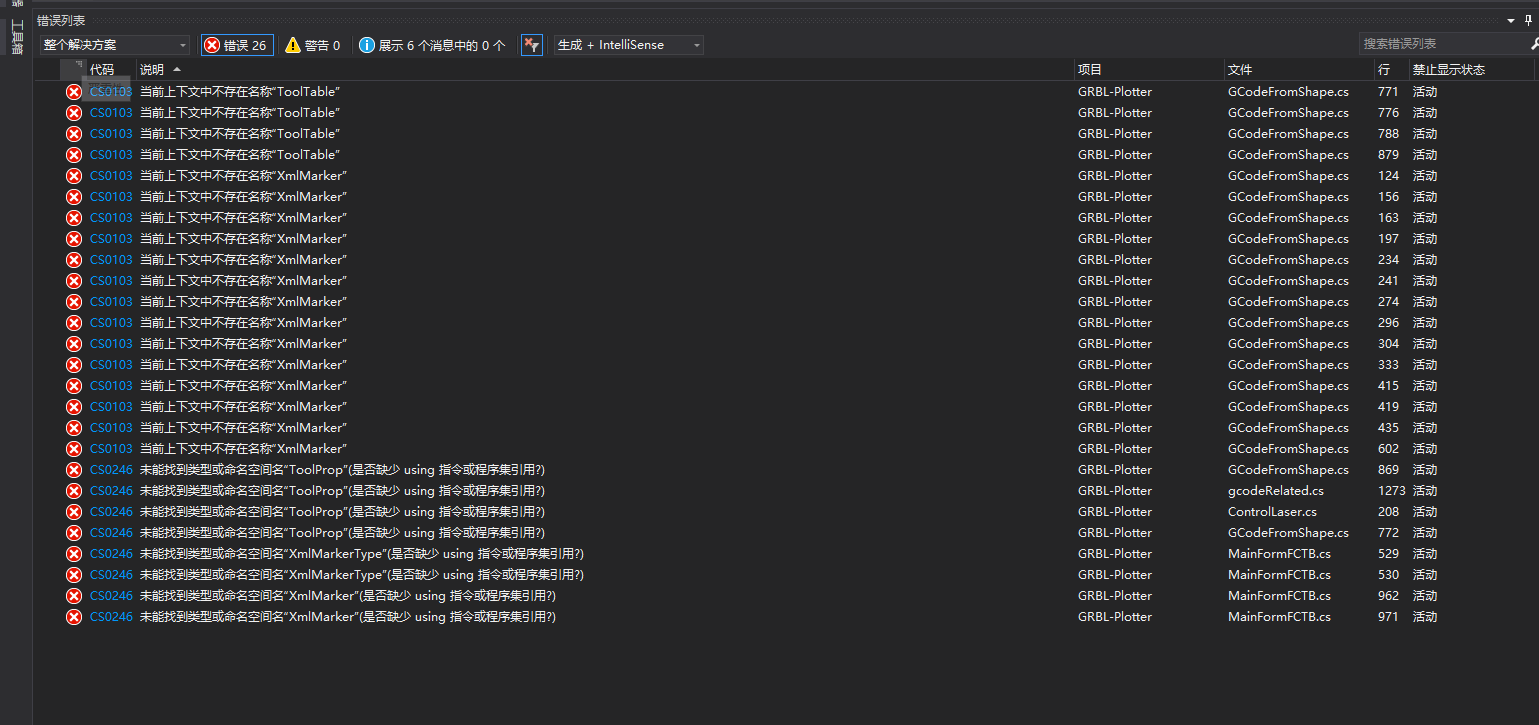Image resolution: width=1539 pixels, height=725 pixels.
Task: Toggle the 警告 0 warnings filter
Action: tap(312, 45)
